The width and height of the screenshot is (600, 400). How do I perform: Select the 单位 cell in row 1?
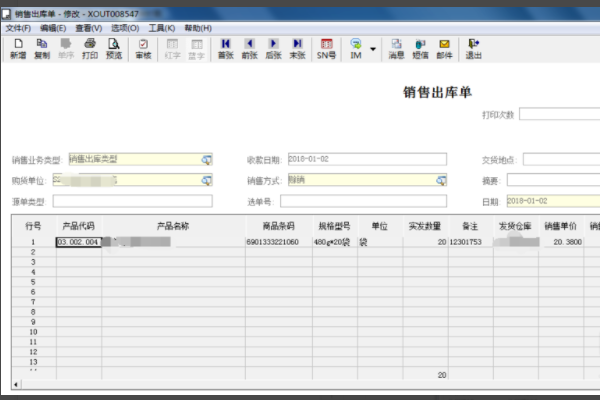[x=380, y=242]
